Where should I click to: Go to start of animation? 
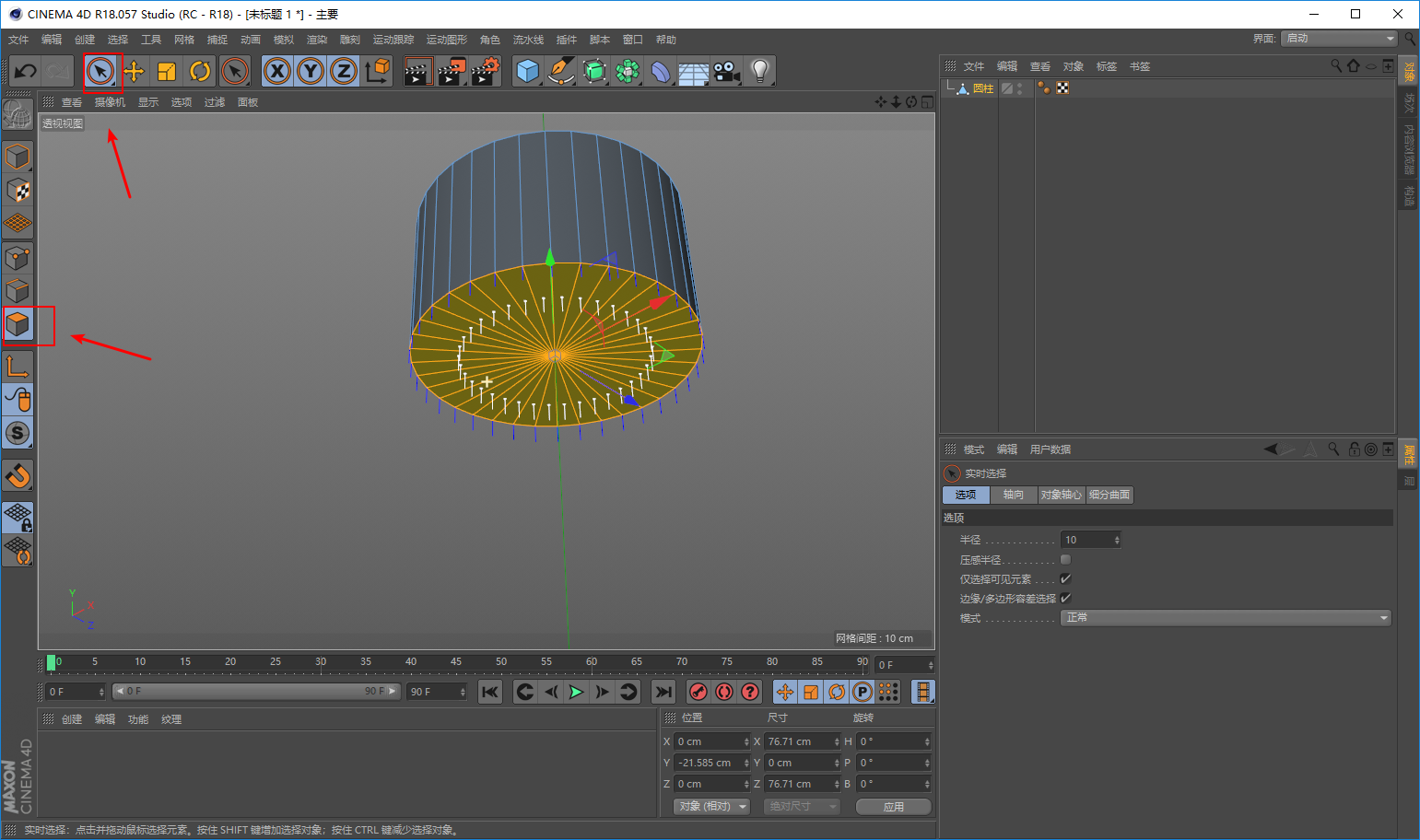[490, 692]
